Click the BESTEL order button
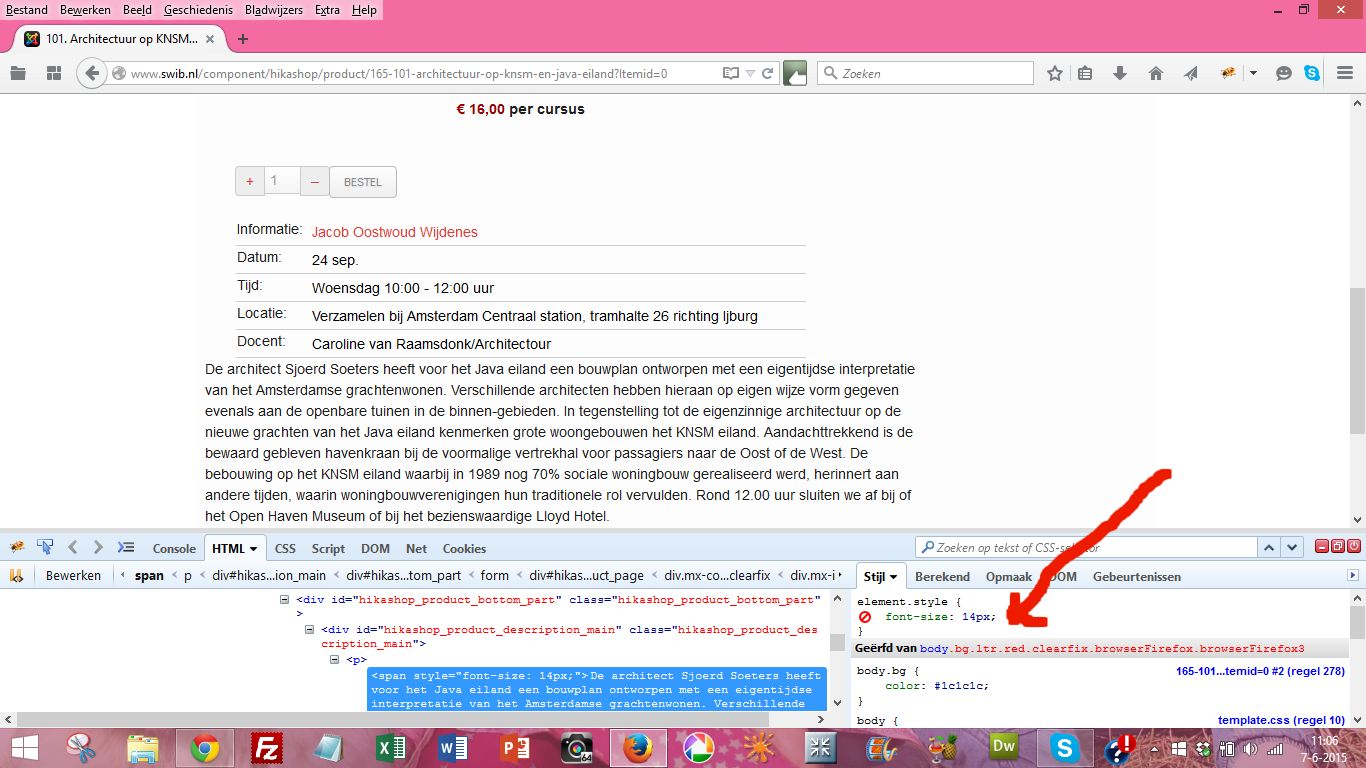1366x768 pixels. pyautogui.click(x=363, y=182)
